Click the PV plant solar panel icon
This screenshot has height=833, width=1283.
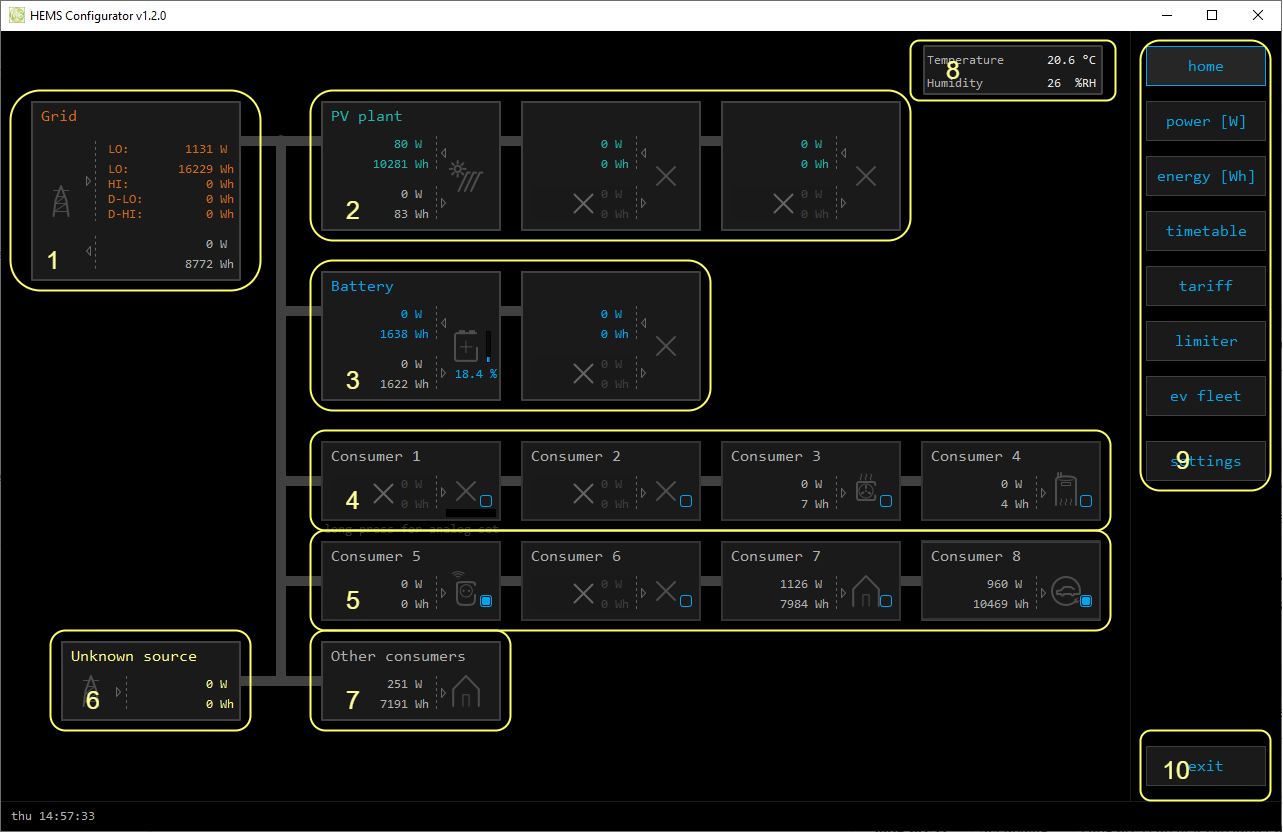click(x=466, y=177)
